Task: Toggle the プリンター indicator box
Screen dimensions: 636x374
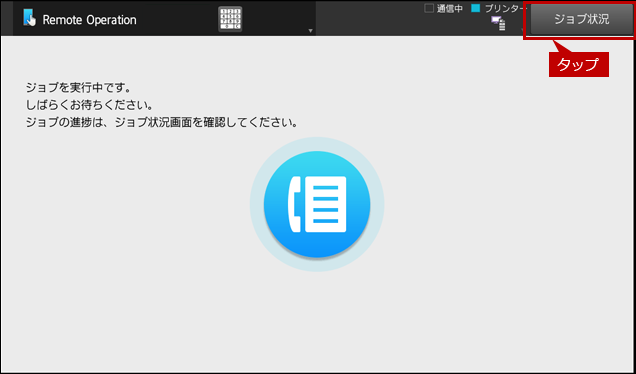Action: (x=476, y=8)
